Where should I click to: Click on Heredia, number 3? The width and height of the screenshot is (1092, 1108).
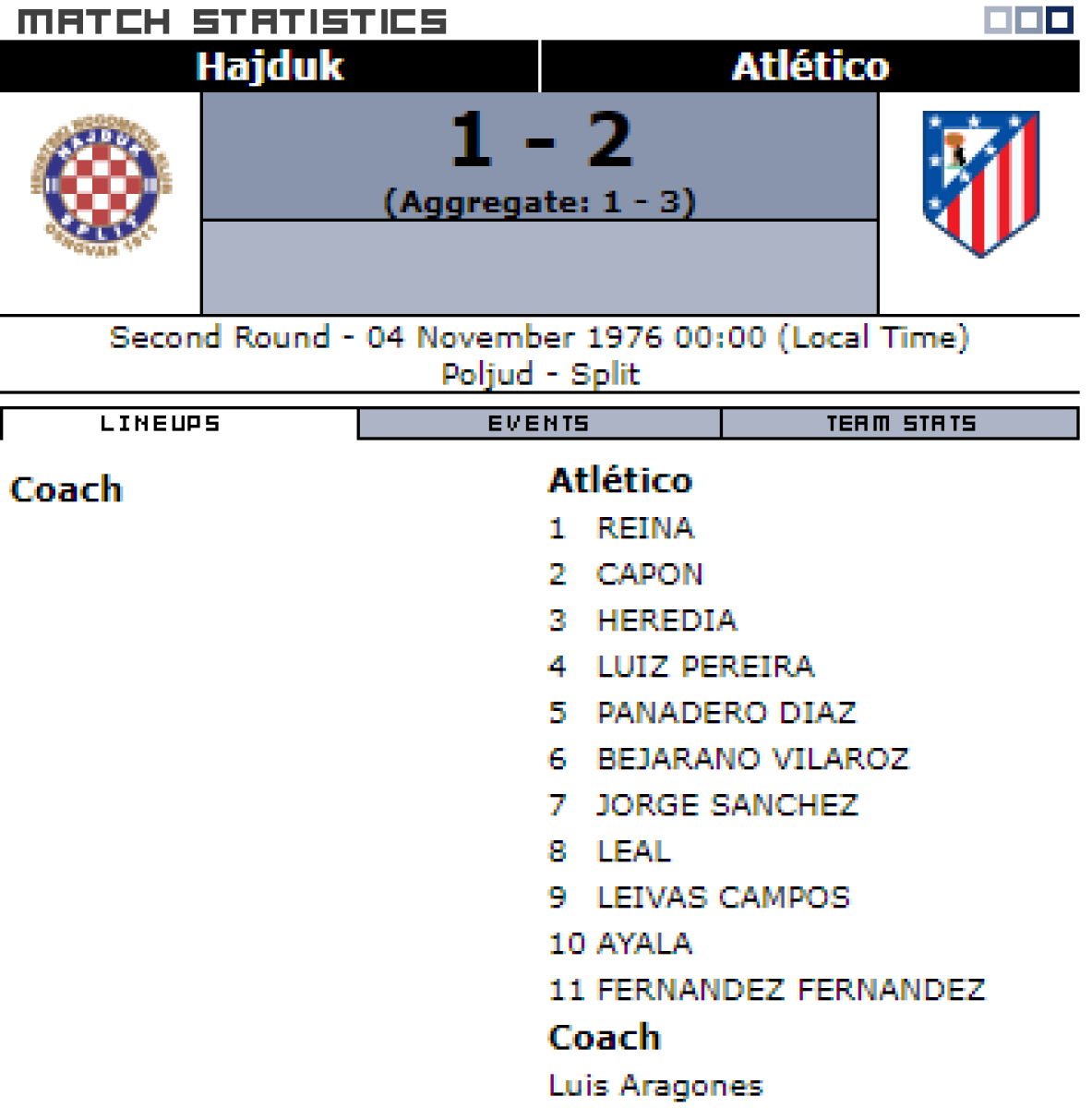coord(667,620)
